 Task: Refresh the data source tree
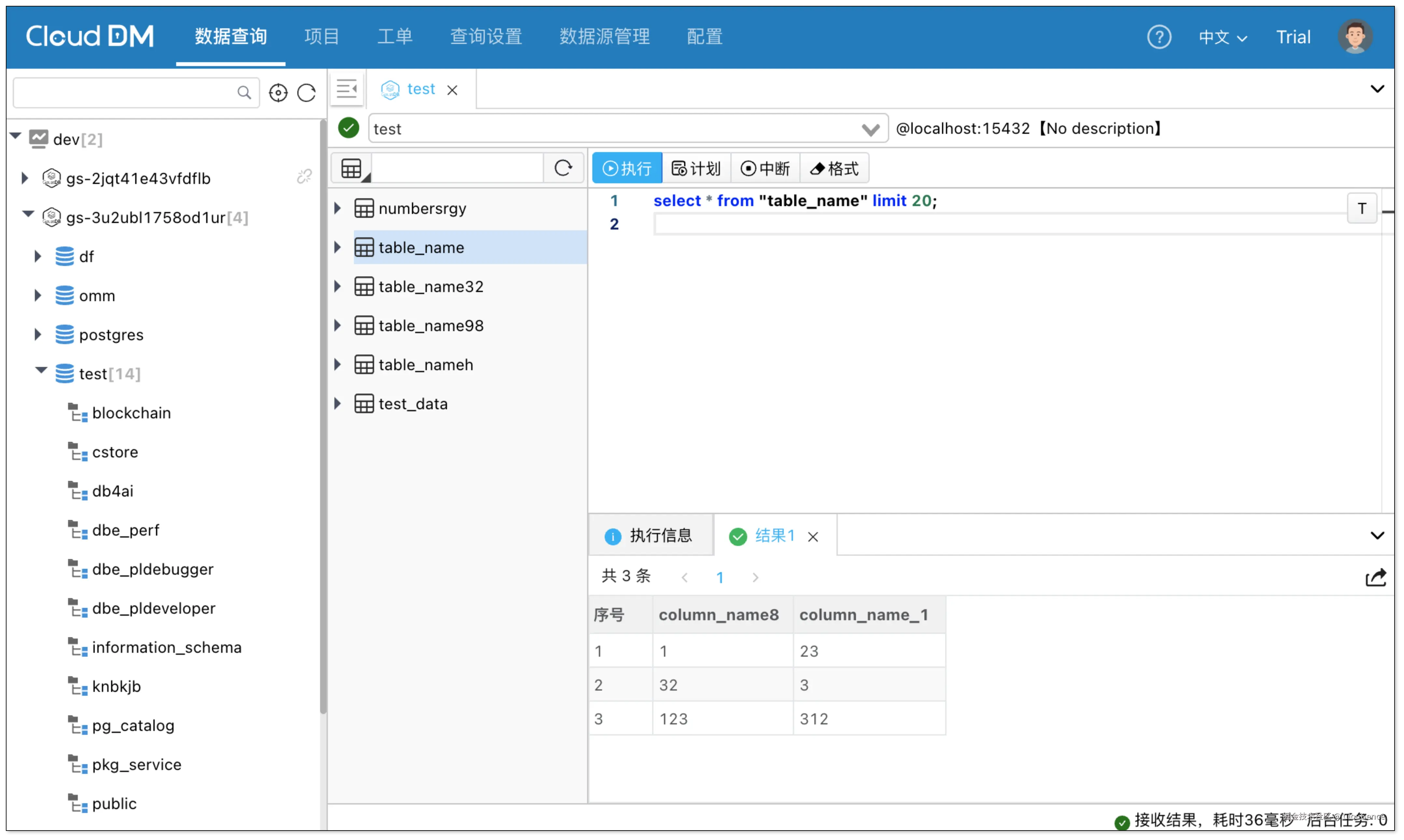[x=307, y=93]
